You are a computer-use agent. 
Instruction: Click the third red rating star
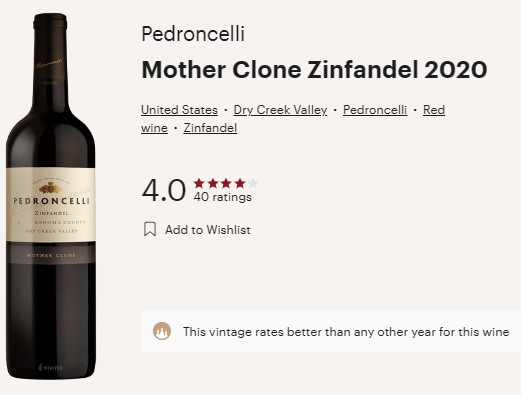click(226, 183)
